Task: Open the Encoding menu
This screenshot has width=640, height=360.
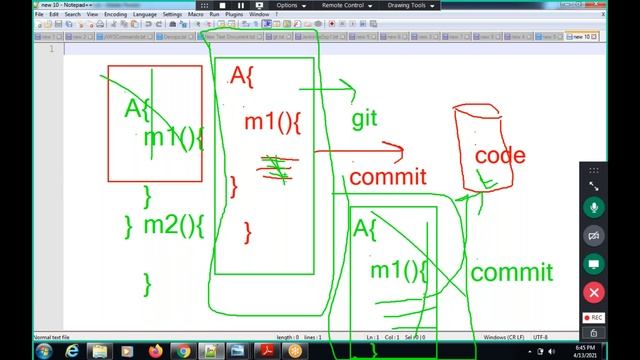Action: (x=116, y=14)
